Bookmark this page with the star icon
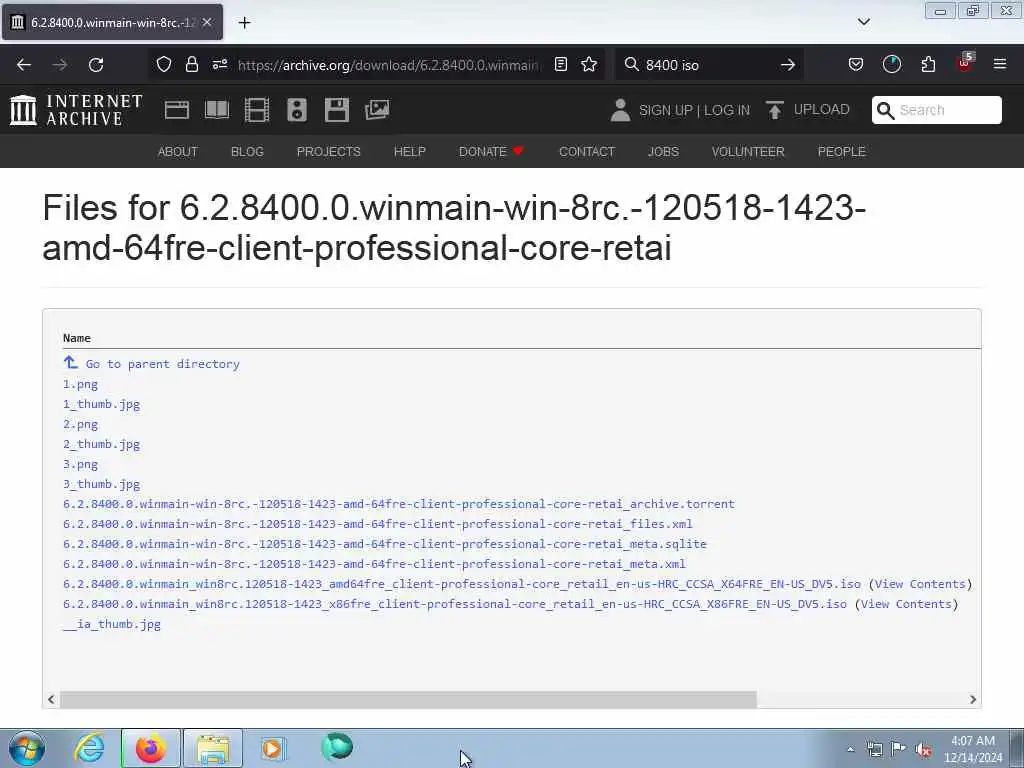The width and height of the screenshot is (1024, 768). coord(589,65)
